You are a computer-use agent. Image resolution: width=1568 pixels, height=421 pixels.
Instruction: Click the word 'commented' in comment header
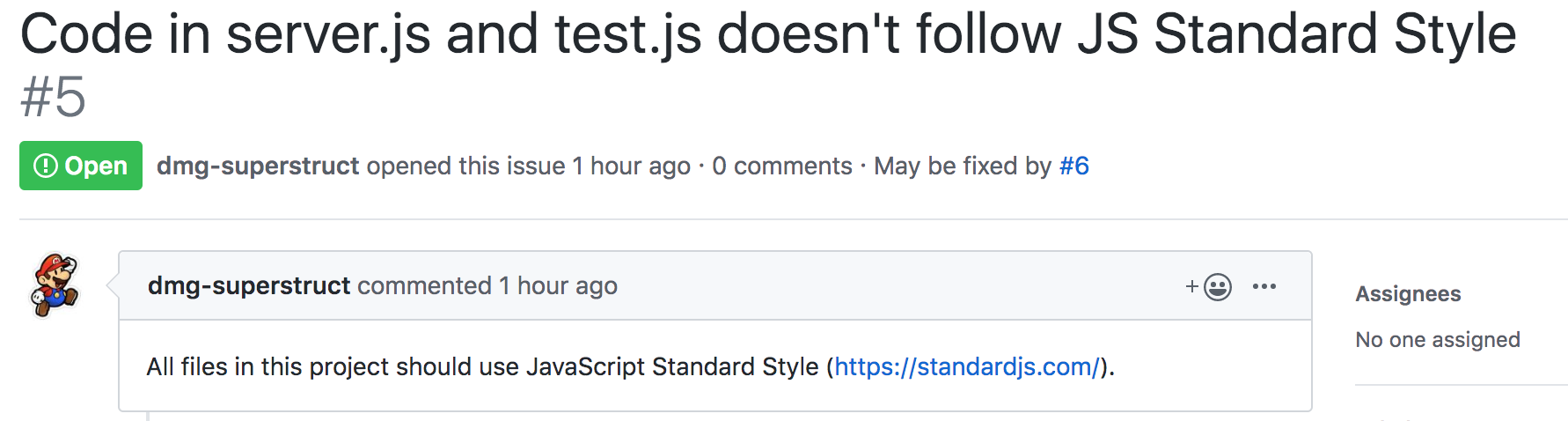click(424, 286)
